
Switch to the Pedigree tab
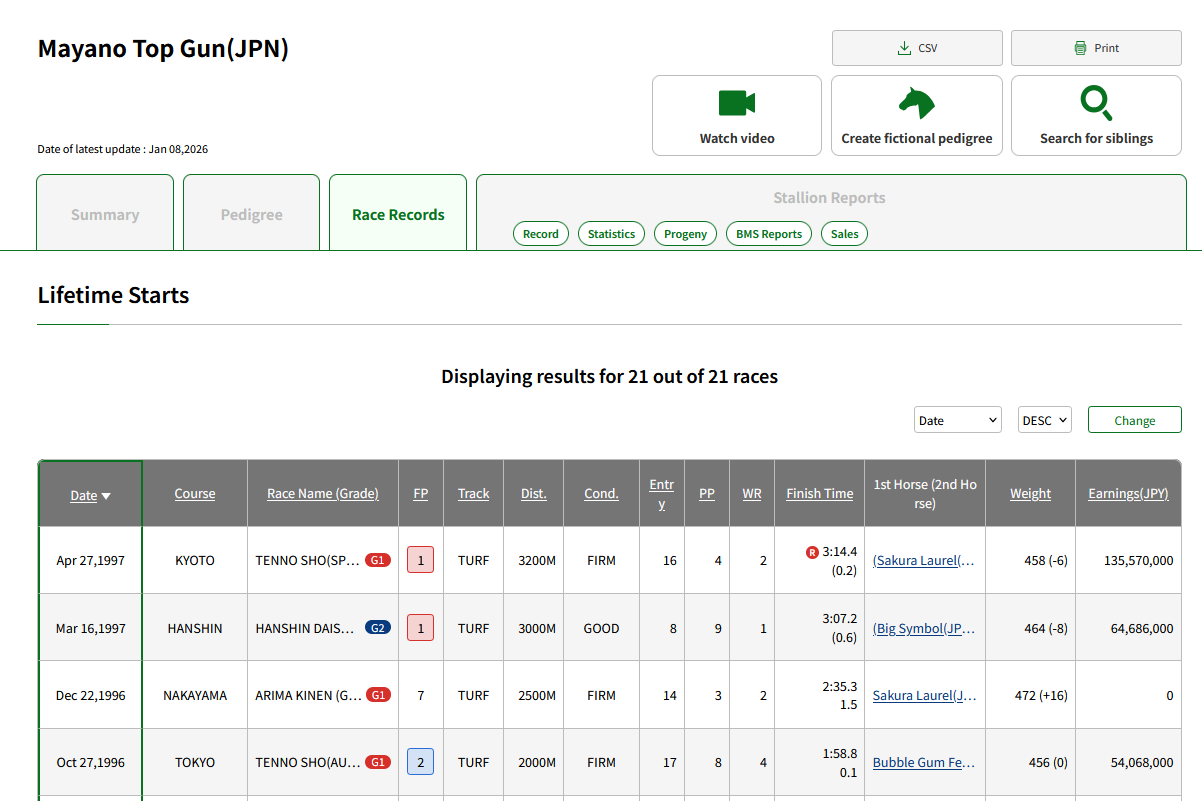tap(251, 213)
